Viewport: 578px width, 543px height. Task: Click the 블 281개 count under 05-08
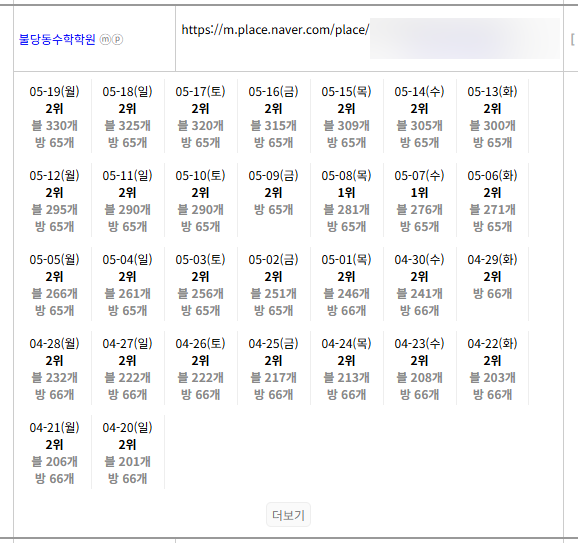347,210
